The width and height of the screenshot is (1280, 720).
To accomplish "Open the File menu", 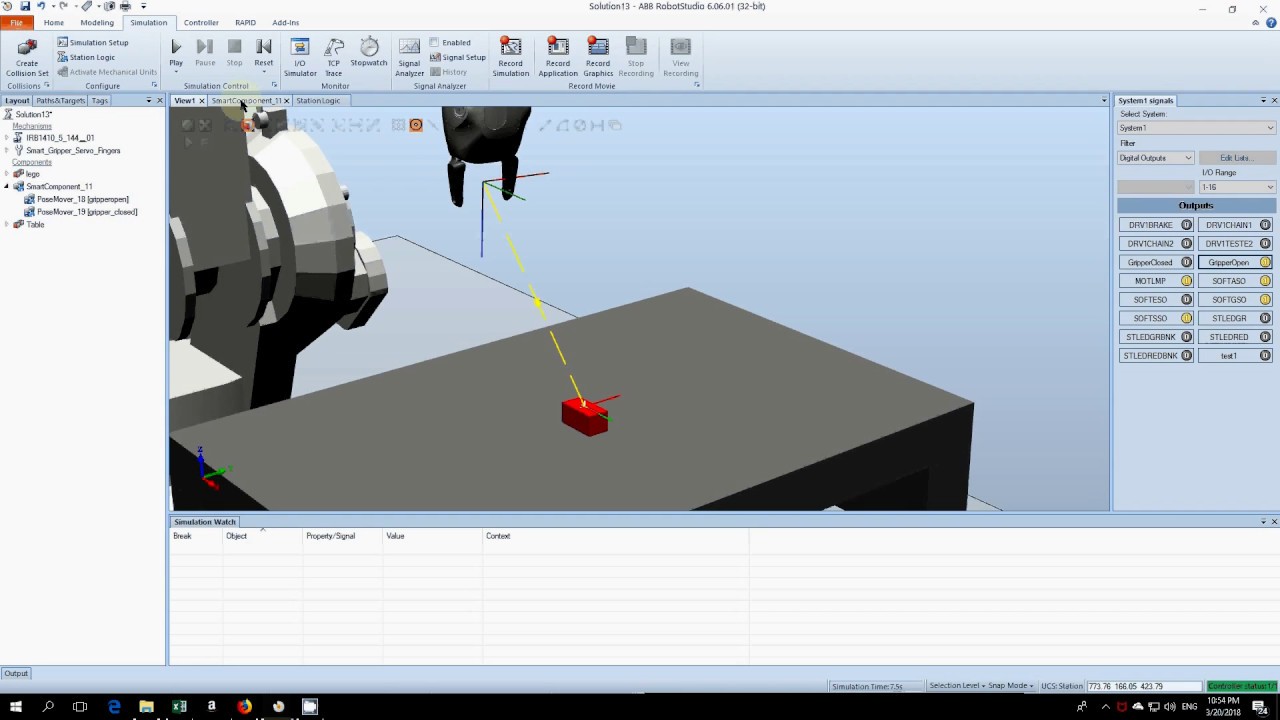I will pos(17,22).
